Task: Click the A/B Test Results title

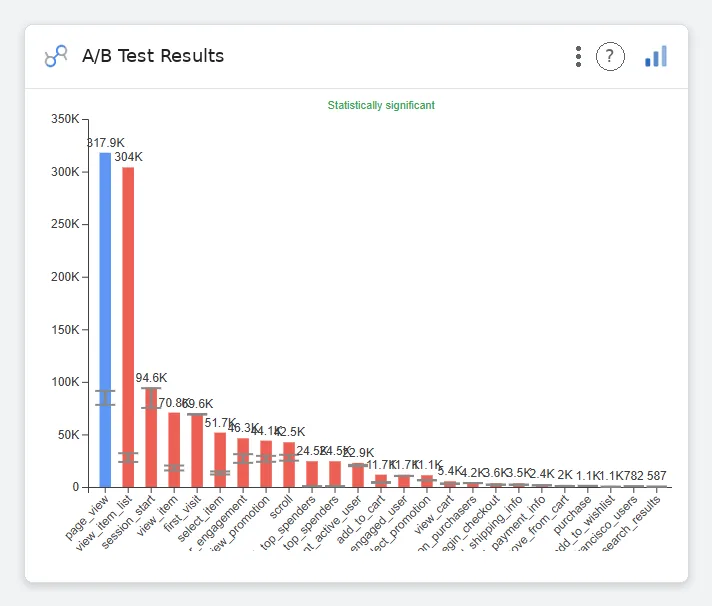Action: coord(153,56)
